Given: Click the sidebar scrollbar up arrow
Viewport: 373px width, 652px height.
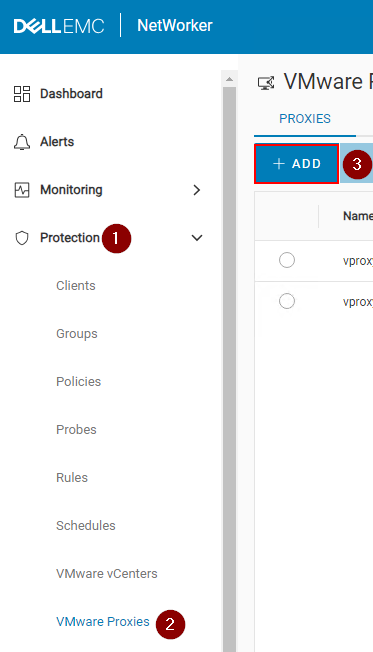Looking at the screenshot, I should tap(229, 79).
